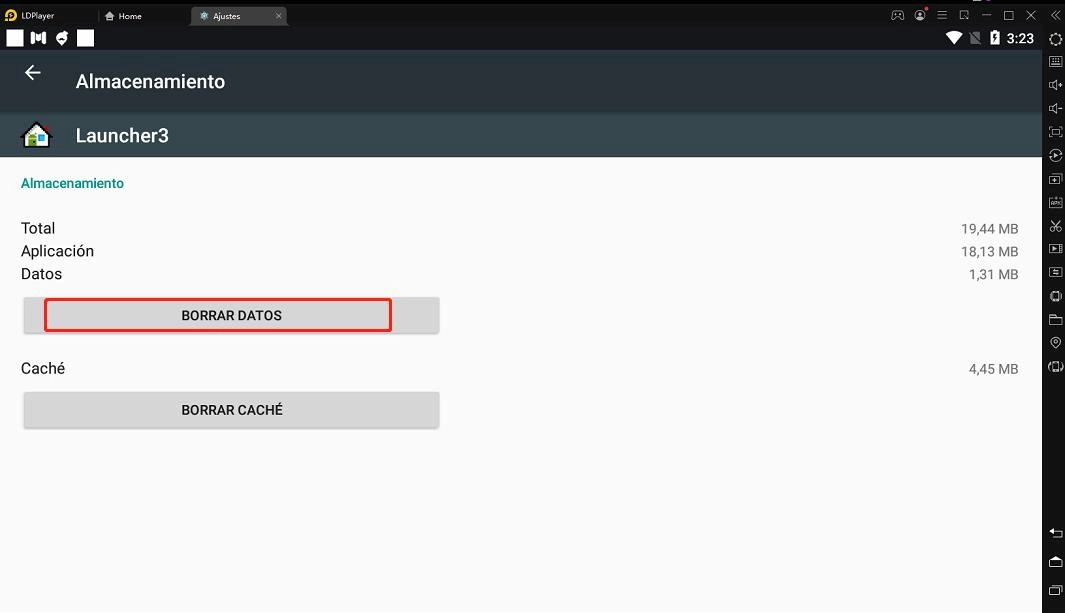Close the Ajustes tab
1065x613 pixels.
[278, 16]
